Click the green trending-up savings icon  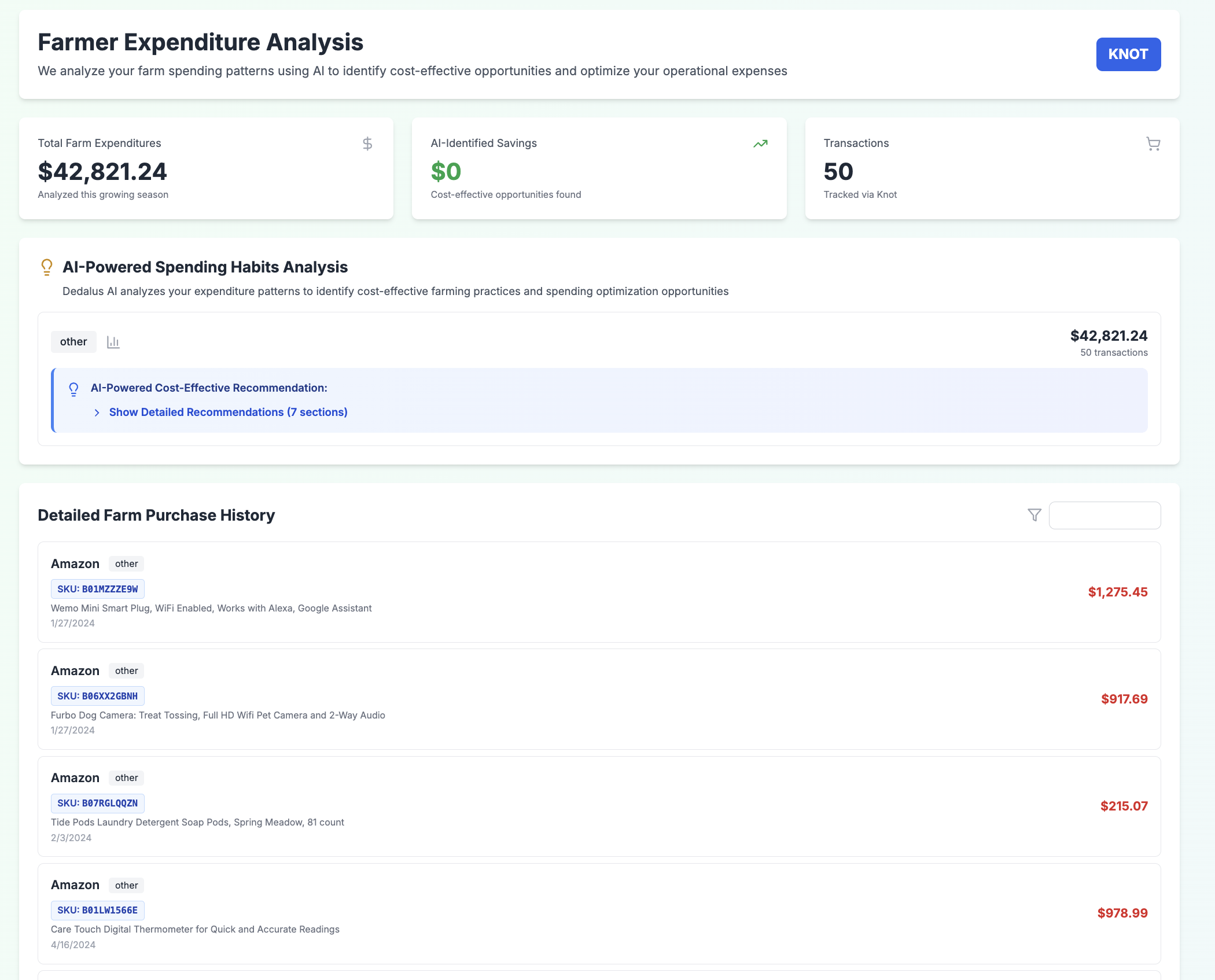pyautogui.click(x=760, y=143)
